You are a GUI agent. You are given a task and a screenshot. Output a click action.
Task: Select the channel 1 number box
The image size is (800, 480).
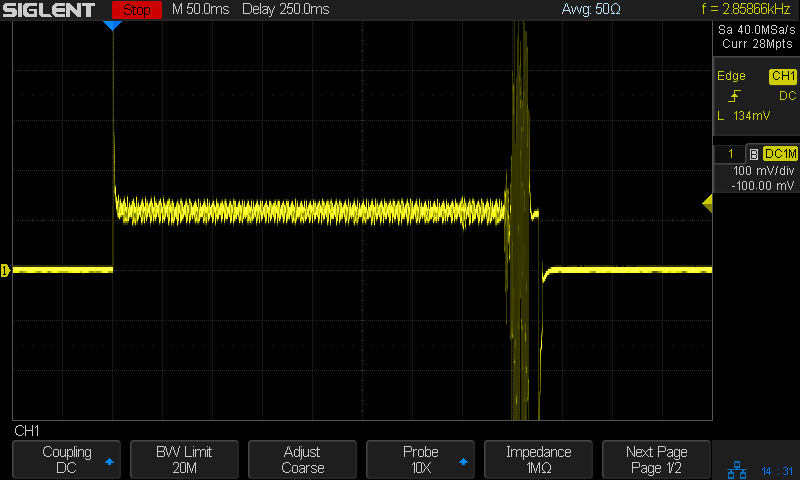[730, 154]
